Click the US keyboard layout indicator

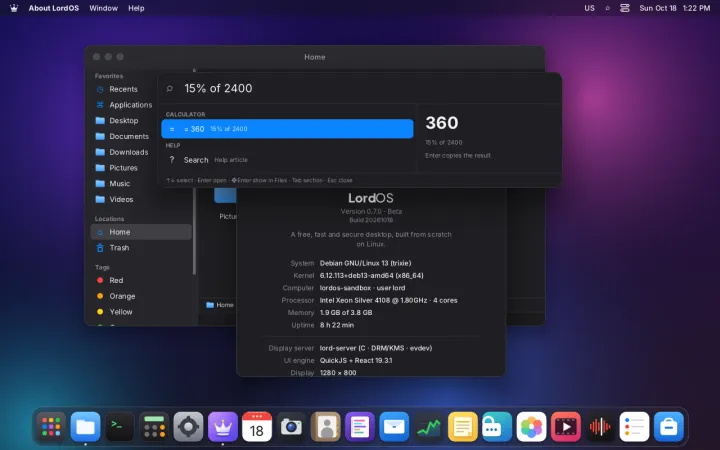point(589,8)
